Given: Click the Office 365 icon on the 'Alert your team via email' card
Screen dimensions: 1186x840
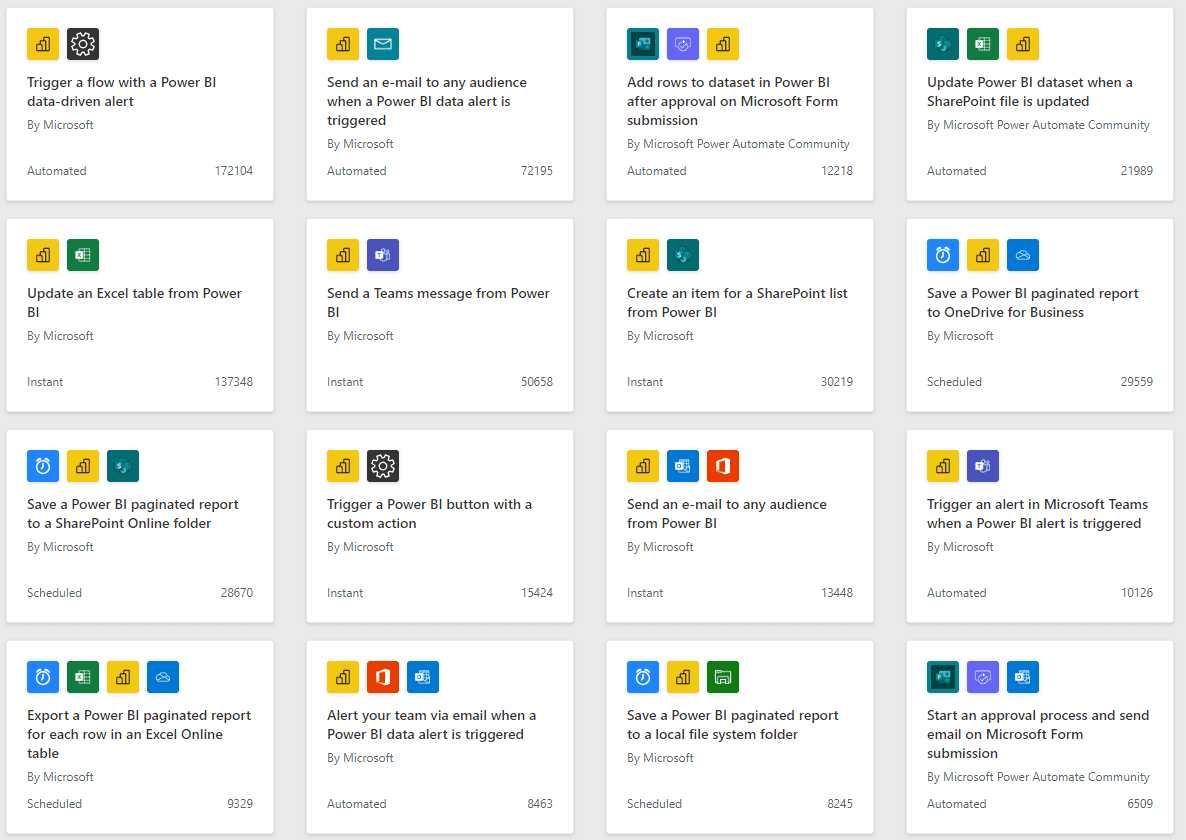Looking at the screenshot, I should (x=383, y=677).
